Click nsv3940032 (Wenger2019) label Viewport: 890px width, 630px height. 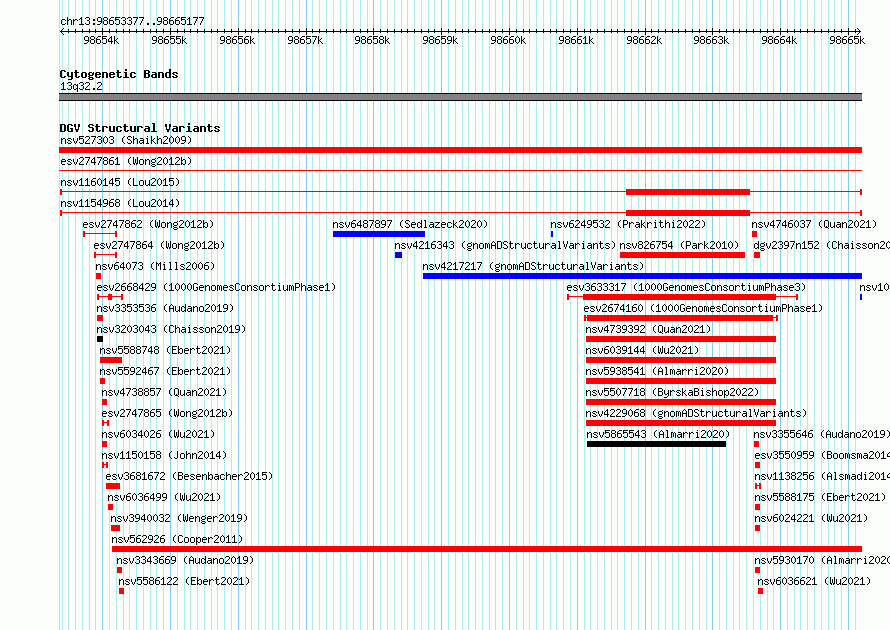[x=179, y=518]
